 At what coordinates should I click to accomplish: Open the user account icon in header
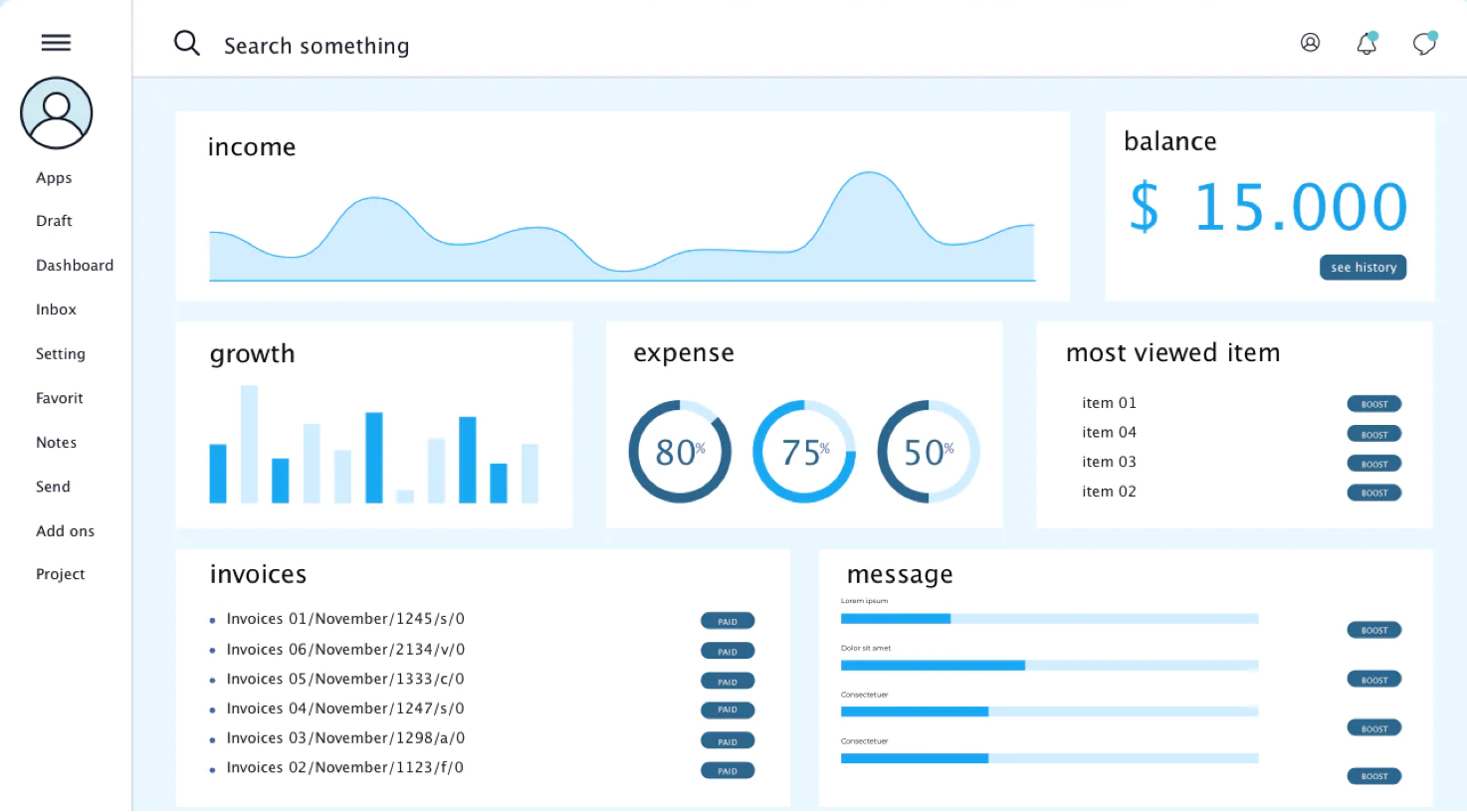point(1310,43)
